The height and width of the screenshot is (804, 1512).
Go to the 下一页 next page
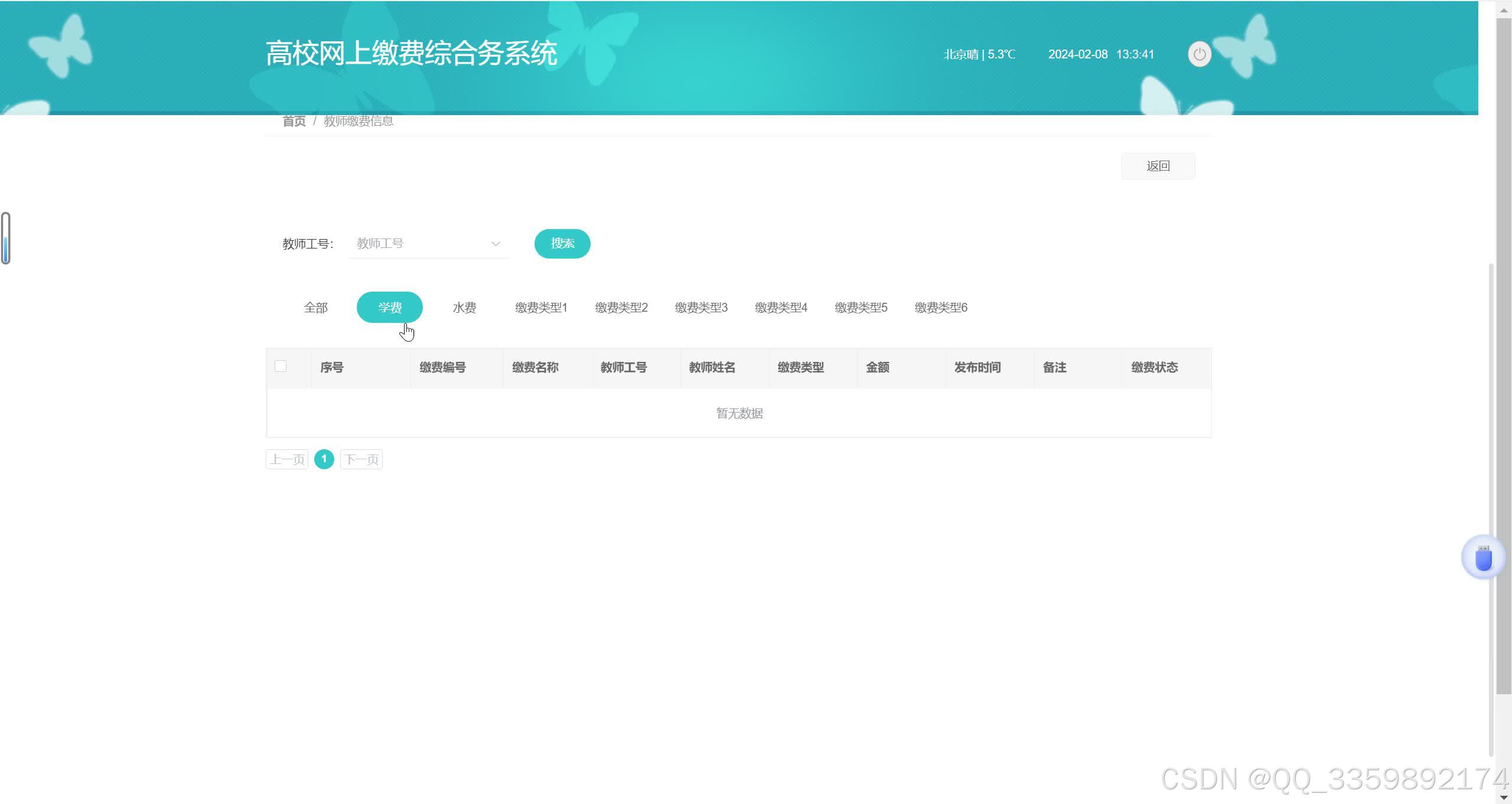click(x=361, y=459)
